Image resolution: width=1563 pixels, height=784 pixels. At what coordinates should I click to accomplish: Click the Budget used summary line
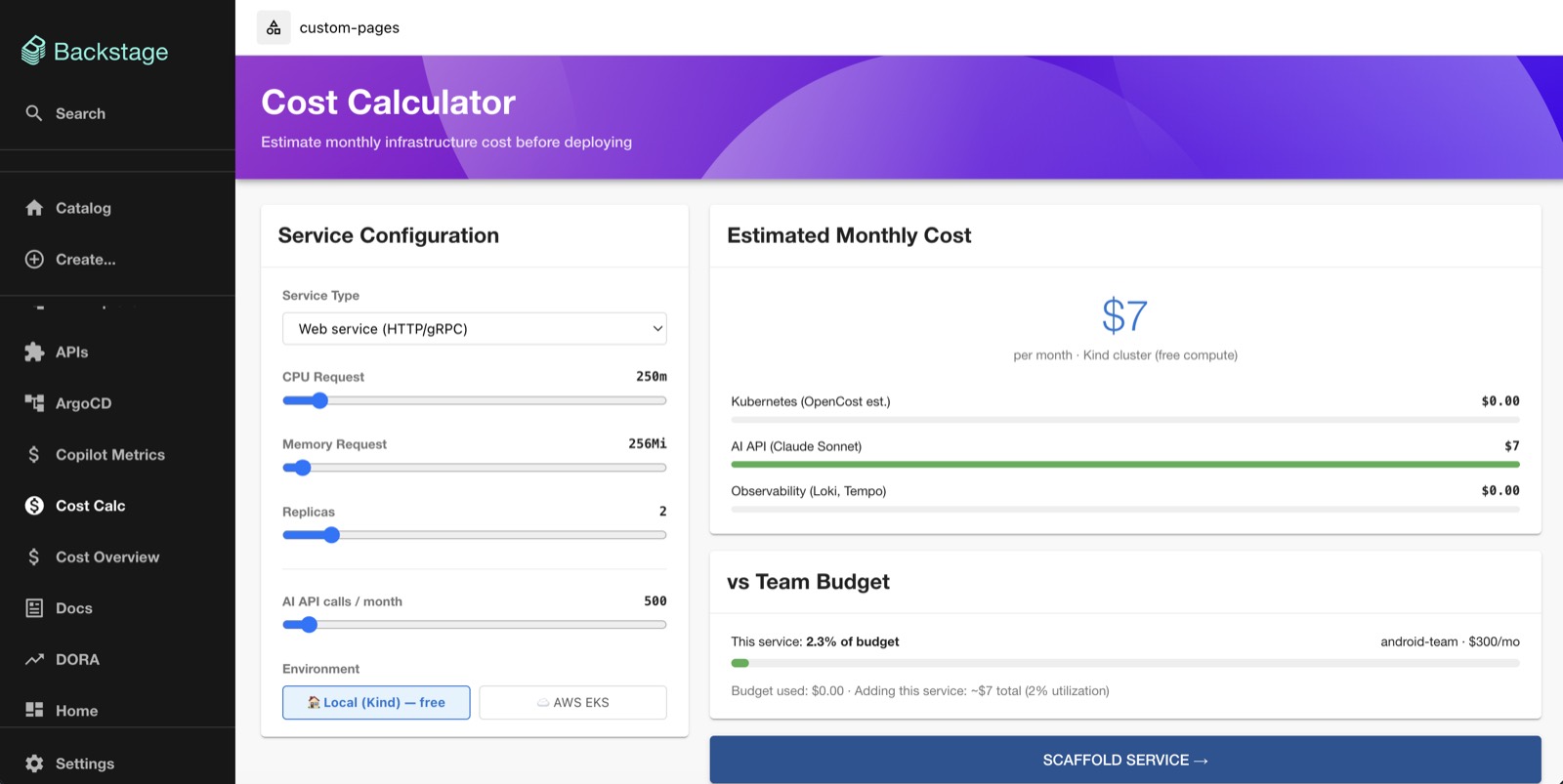tap(920, 690)
